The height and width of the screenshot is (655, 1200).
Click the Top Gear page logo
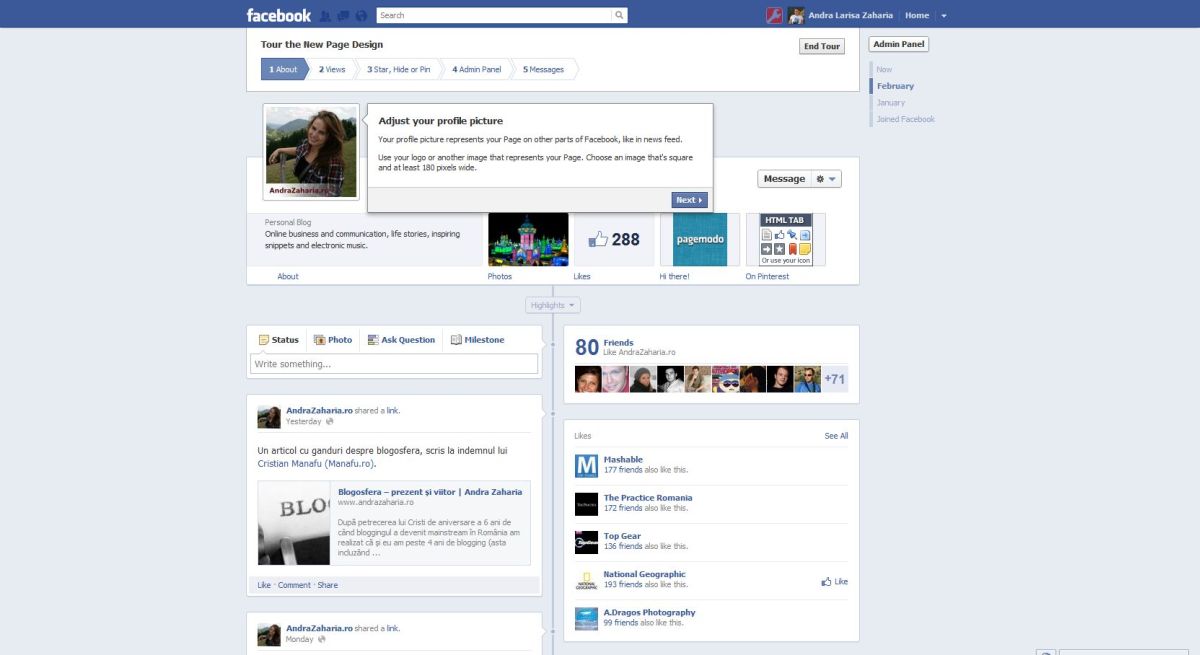(x=586, y=542)
